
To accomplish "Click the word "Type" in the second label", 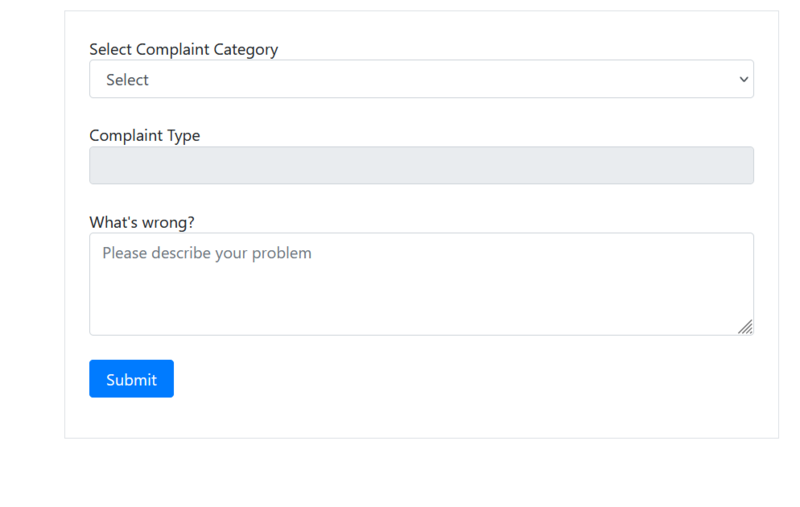I will [x=182, y=136].
